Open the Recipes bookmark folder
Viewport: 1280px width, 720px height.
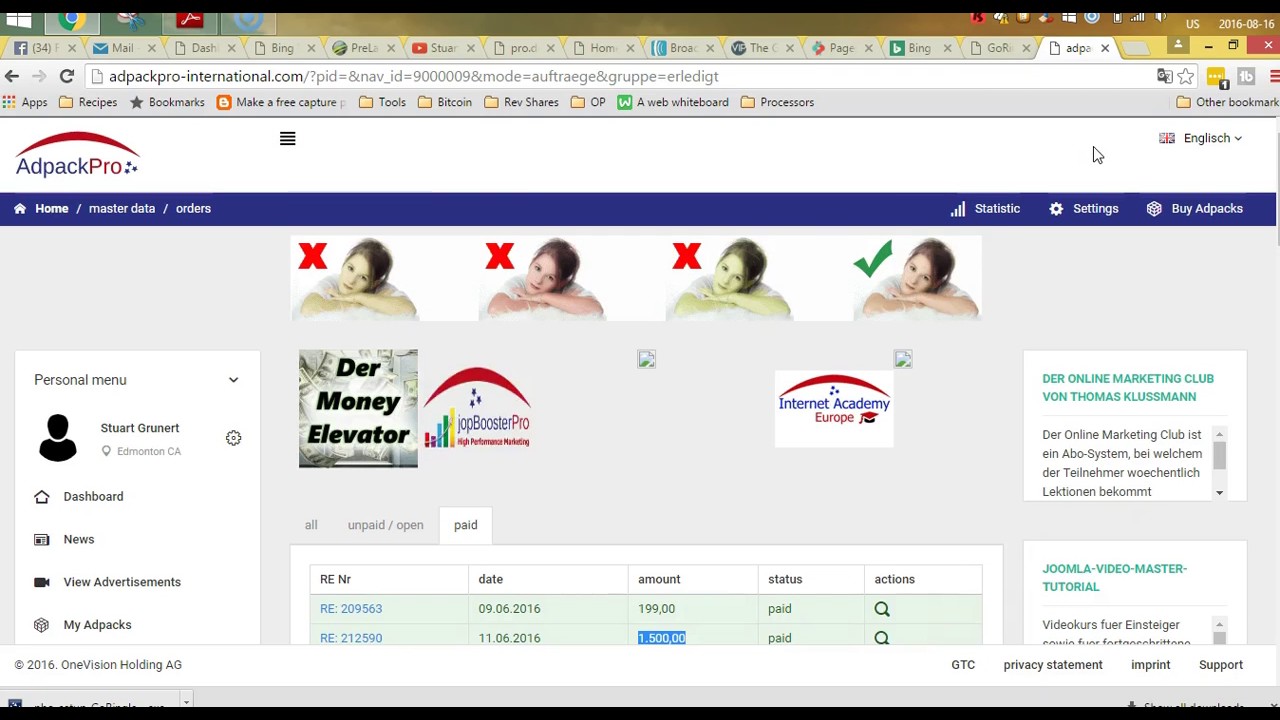click(88, 102)
